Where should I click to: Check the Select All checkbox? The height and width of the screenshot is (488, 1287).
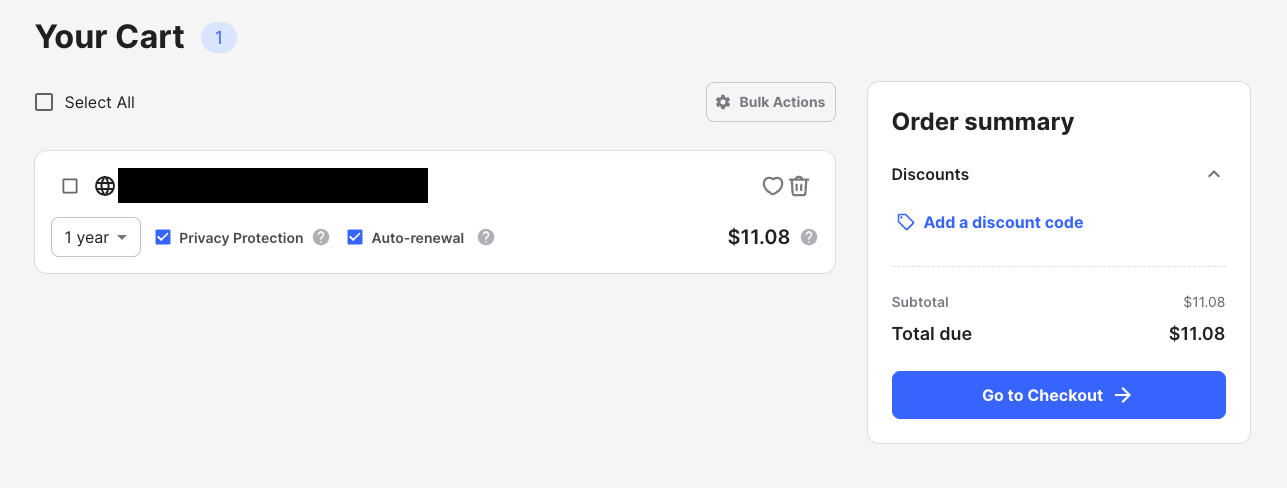click(44, 102)
